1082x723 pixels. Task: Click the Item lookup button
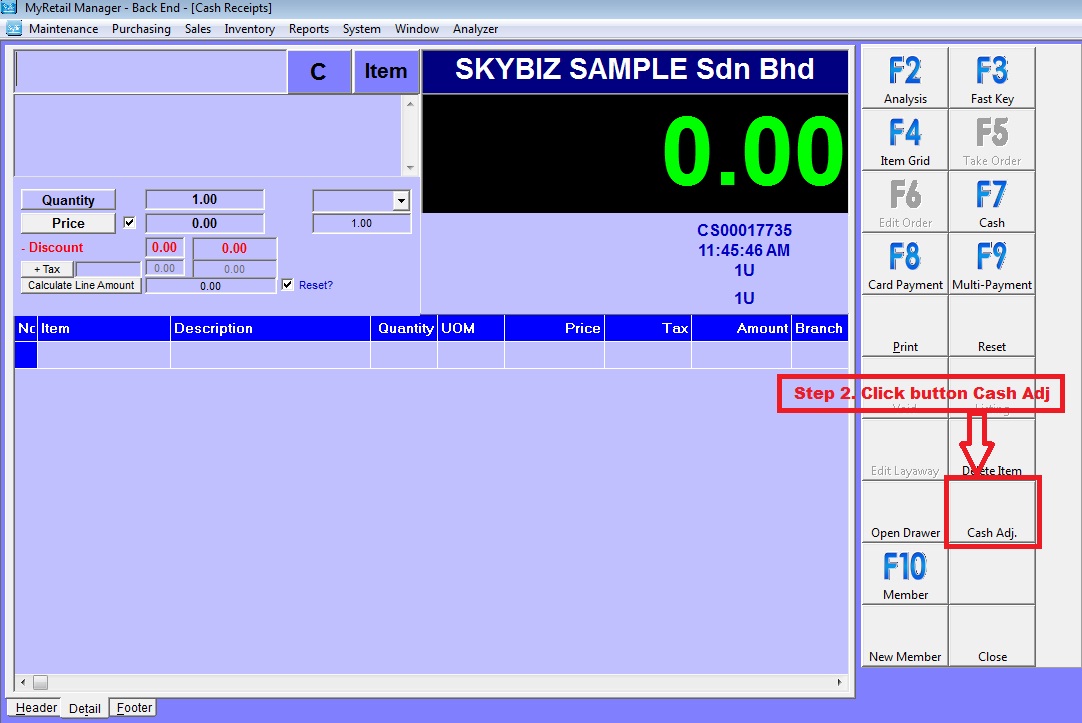click(x=386, y=71)
